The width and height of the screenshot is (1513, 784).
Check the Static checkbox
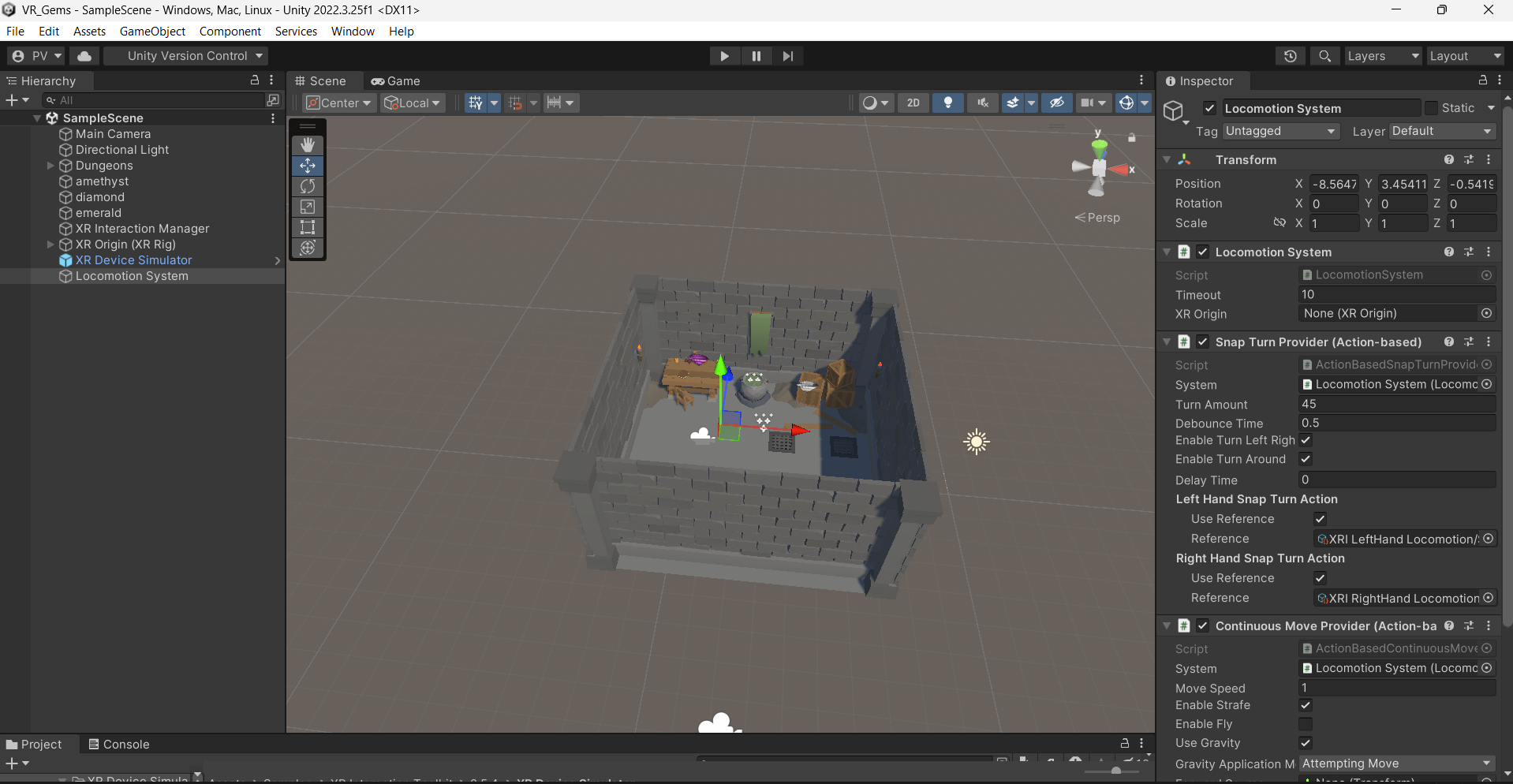[1431, 108]
